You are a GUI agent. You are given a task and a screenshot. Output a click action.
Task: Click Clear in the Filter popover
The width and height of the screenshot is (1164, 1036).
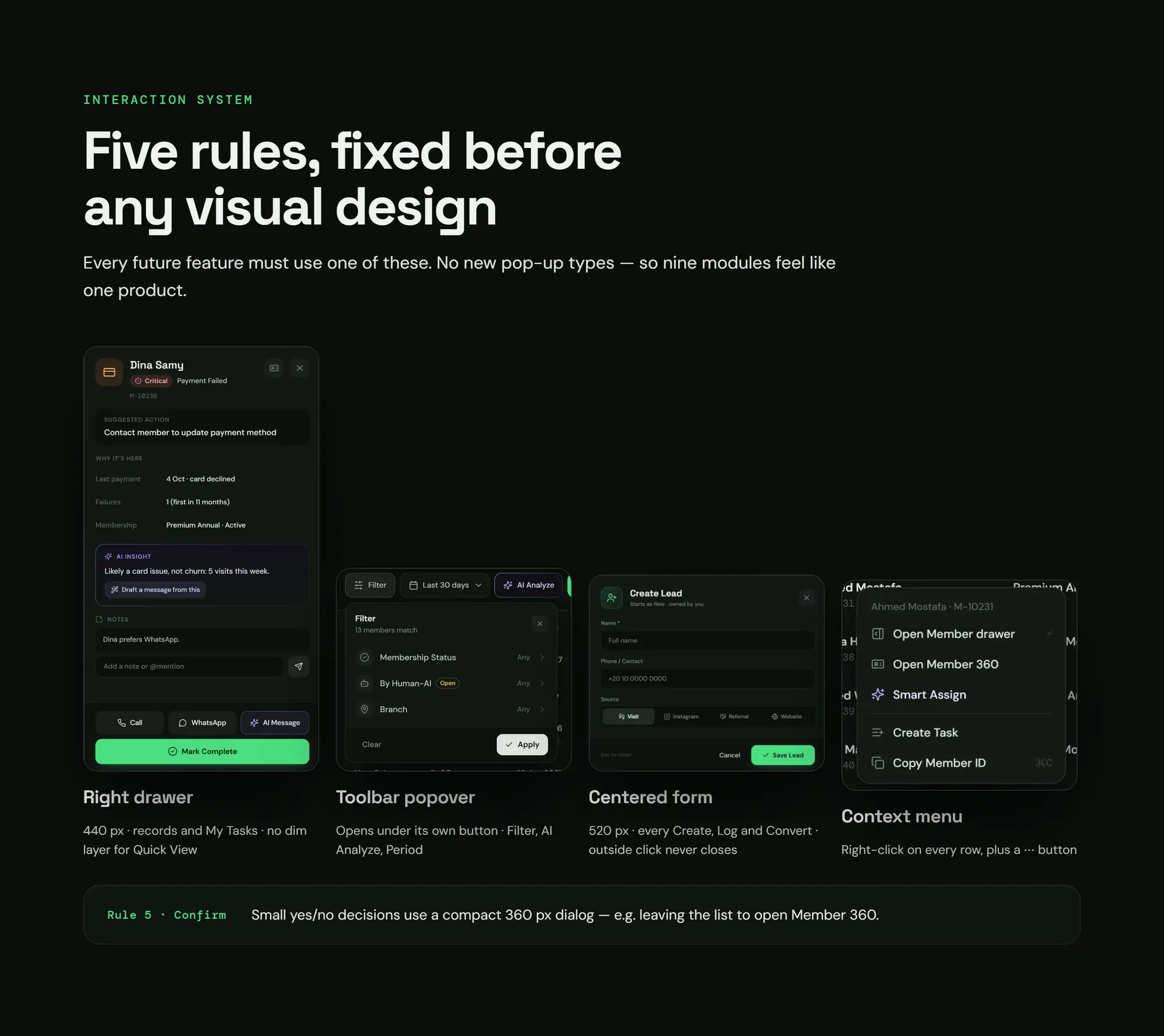pos(371,744)
